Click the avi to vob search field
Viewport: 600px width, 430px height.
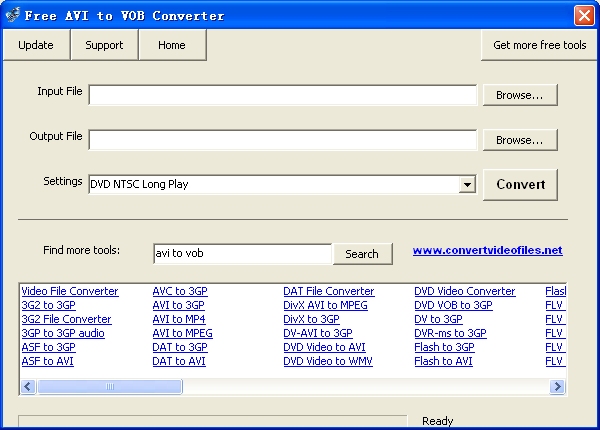(x=243, y=254)
